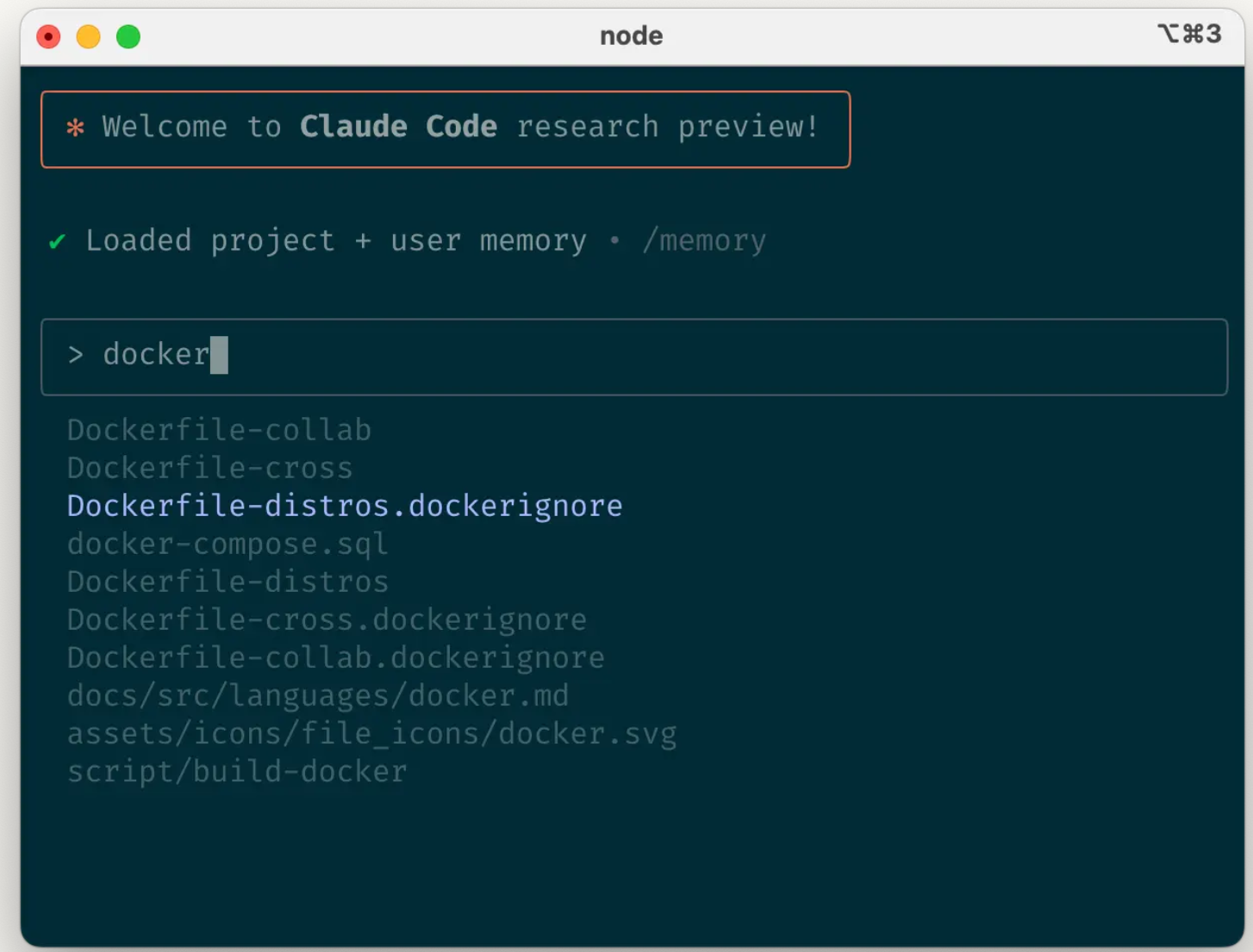Viewport: 1253px width, 952px height.
Task: Open docs/src/languages/docker.md suggestion
Action: (318, 695)
